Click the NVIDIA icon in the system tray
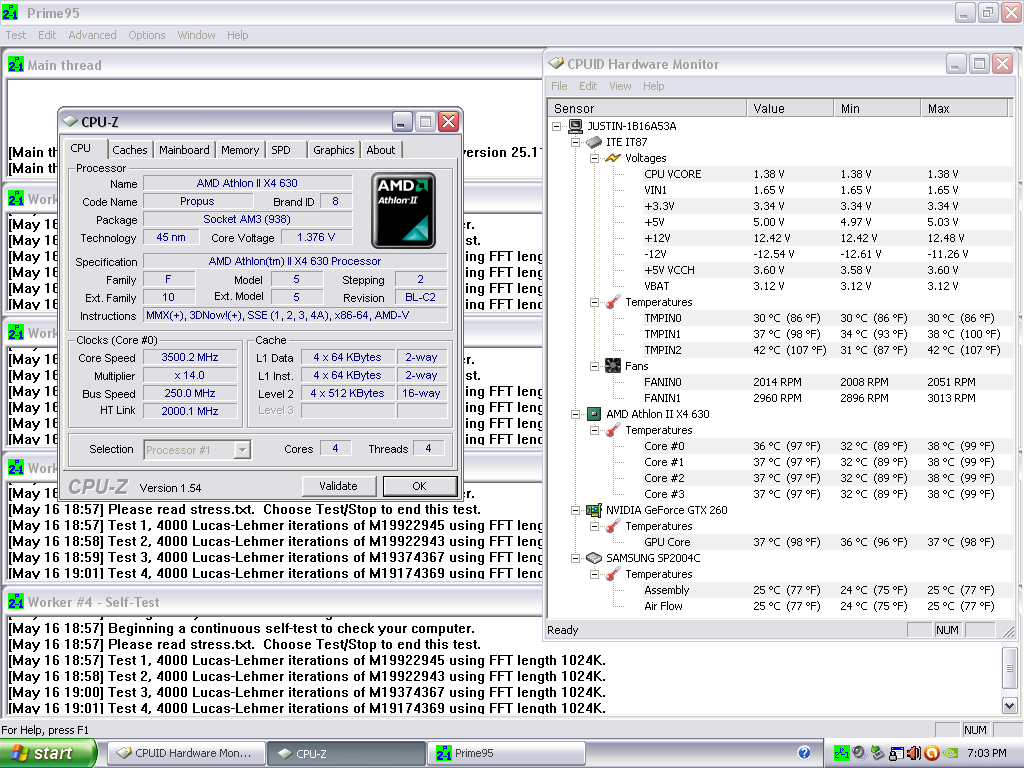Viewport: 1024px width, 768px height. point(949,753)
